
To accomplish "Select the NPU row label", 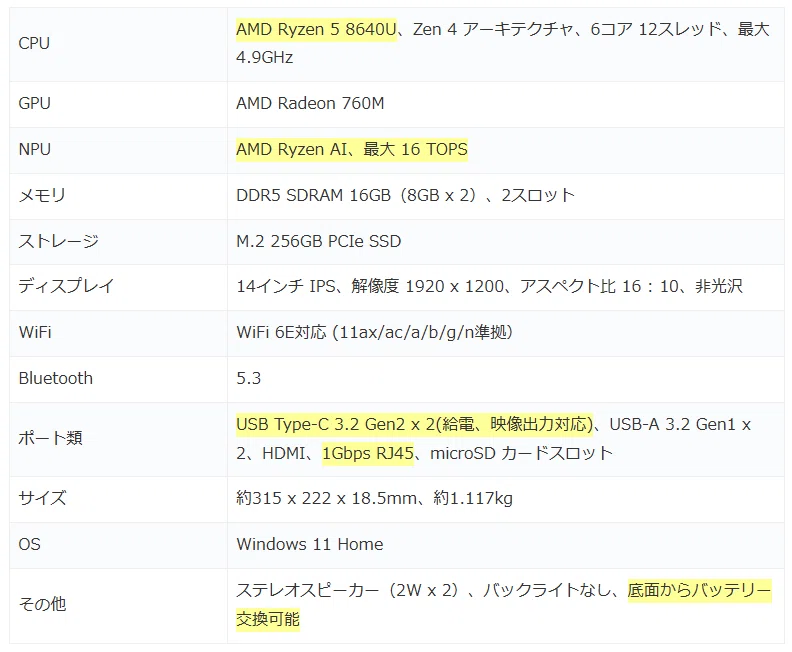I will [x=34, y=149].
